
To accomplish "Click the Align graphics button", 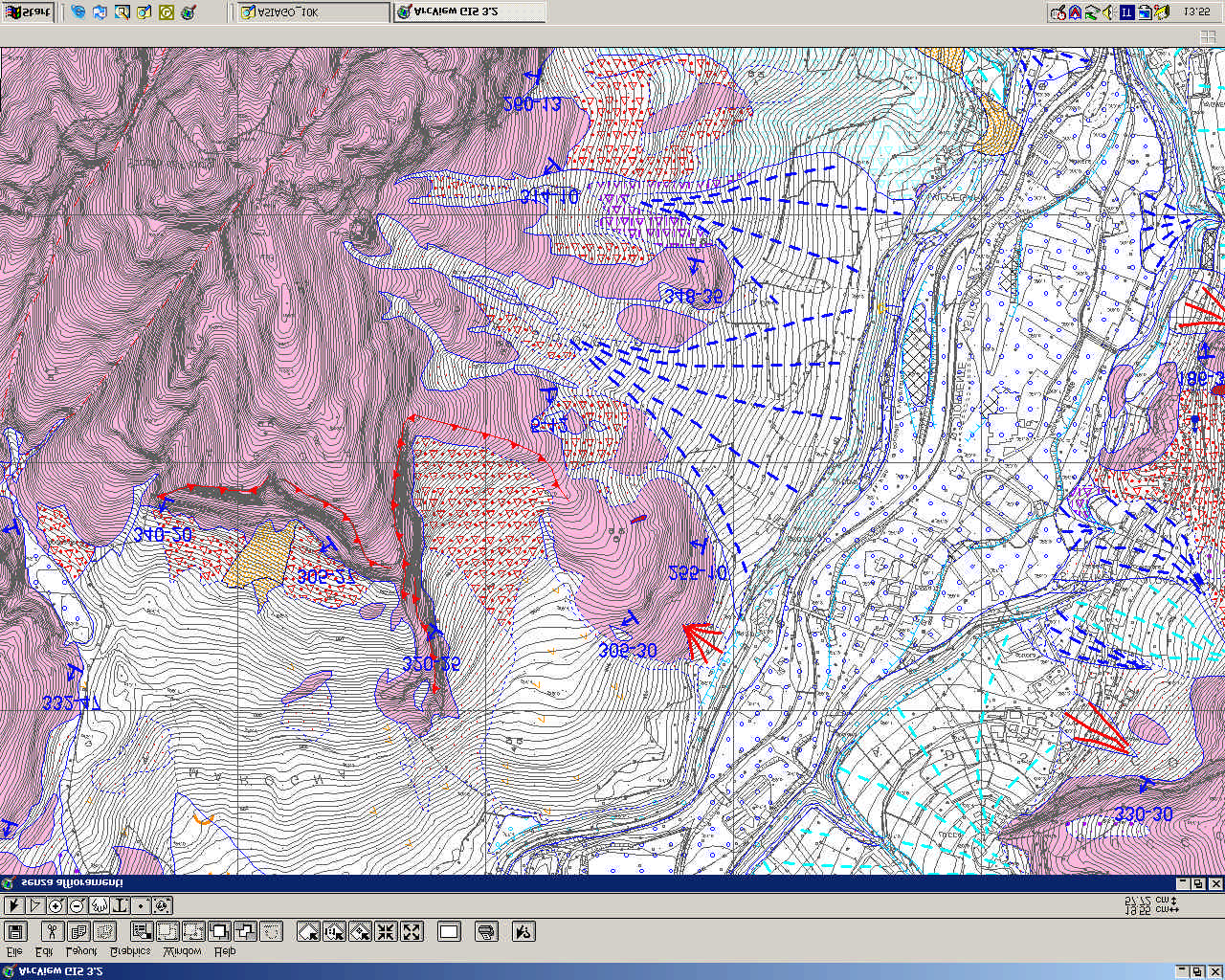I will coord(271,931).
